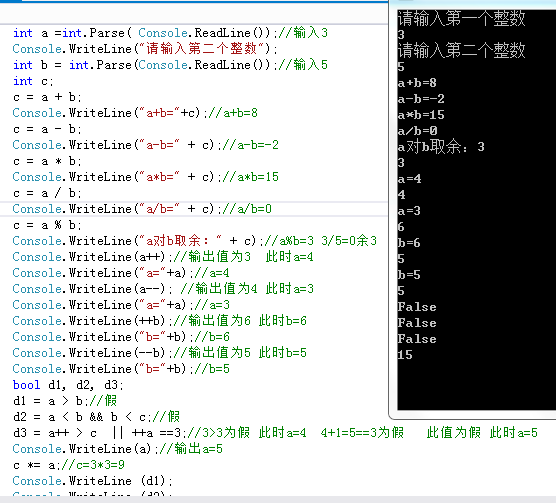Click the comment "//a*b=15"

[251, 177]
